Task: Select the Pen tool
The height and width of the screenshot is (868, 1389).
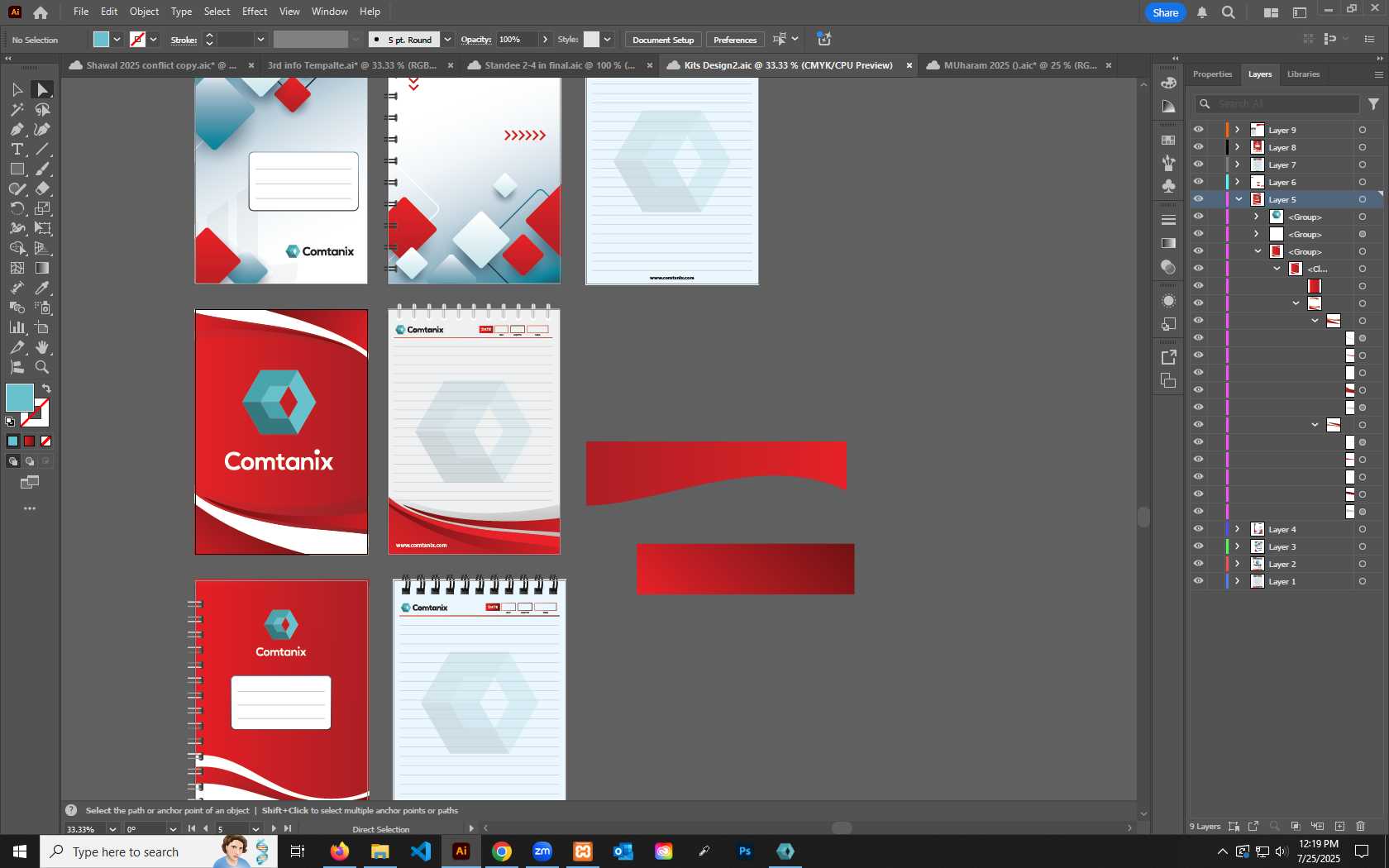Action: coord(17,129)
